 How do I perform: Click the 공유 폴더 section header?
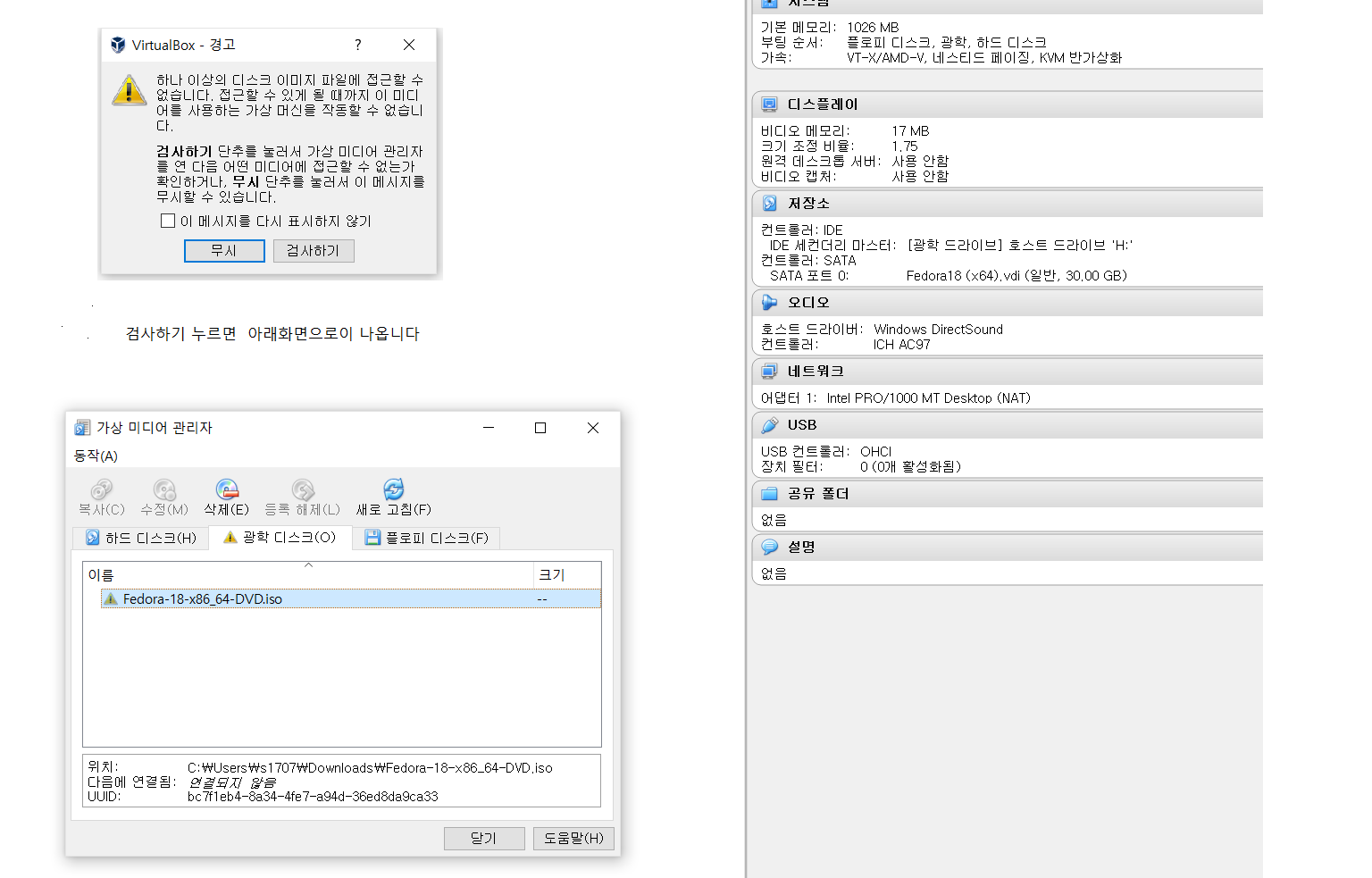[x=1008, y=493]
